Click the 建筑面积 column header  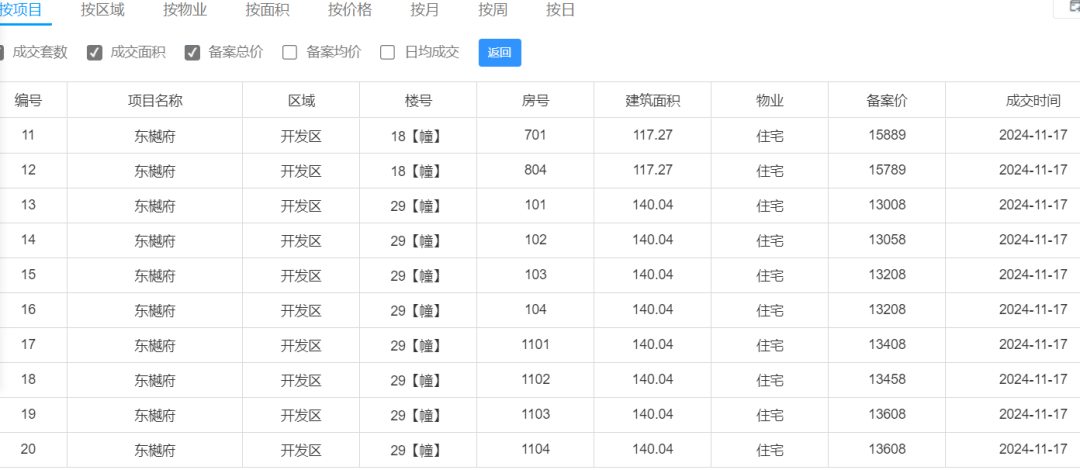click(x=652, y=101)
